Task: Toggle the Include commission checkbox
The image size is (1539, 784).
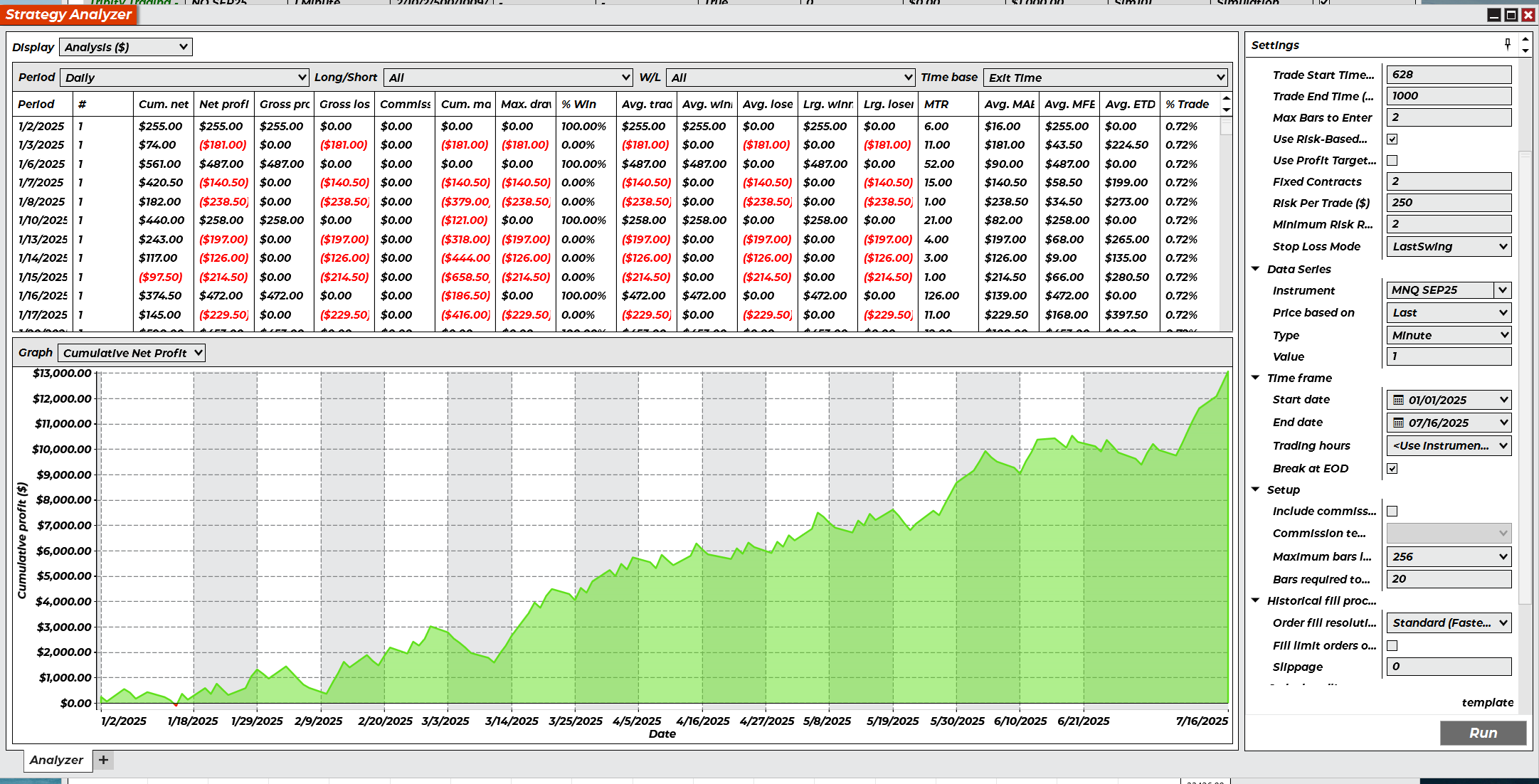Action: [x=1392, y=512]
